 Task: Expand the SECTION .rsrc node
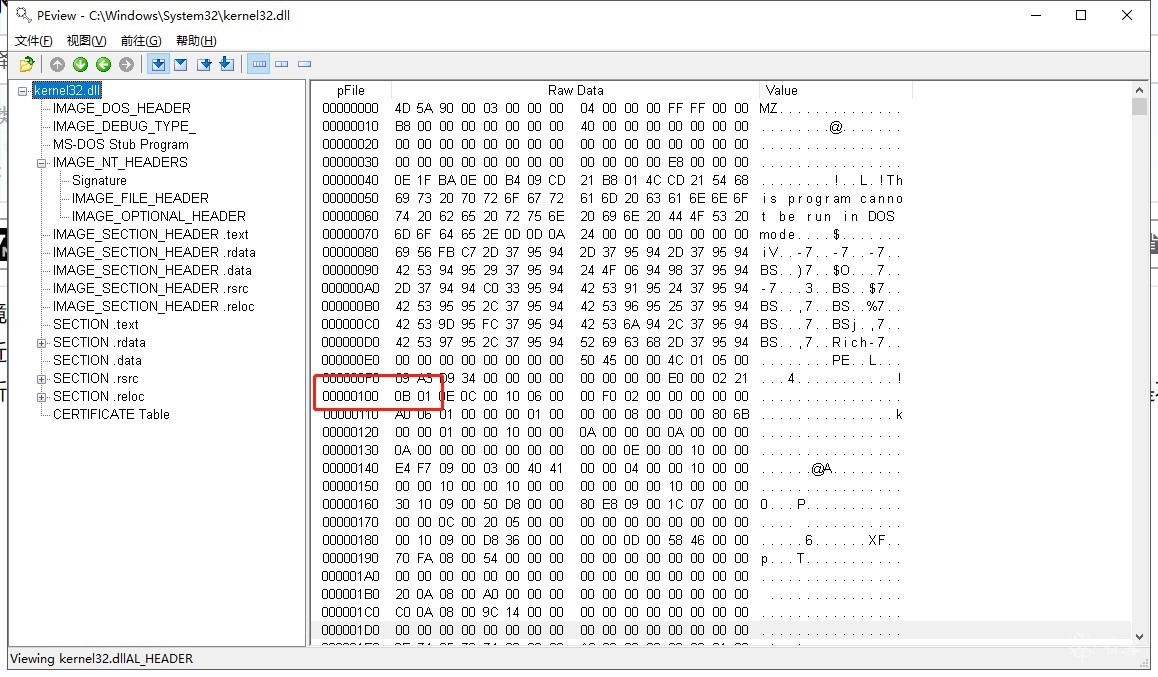41,379
